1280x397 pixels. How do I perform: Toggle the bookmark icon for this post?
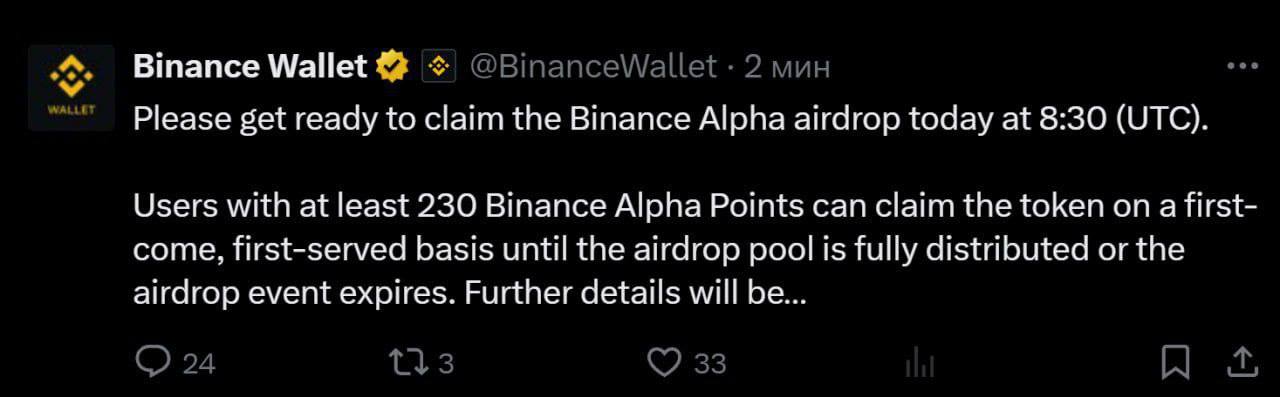pyautogui.click(x=1177, y=362)
